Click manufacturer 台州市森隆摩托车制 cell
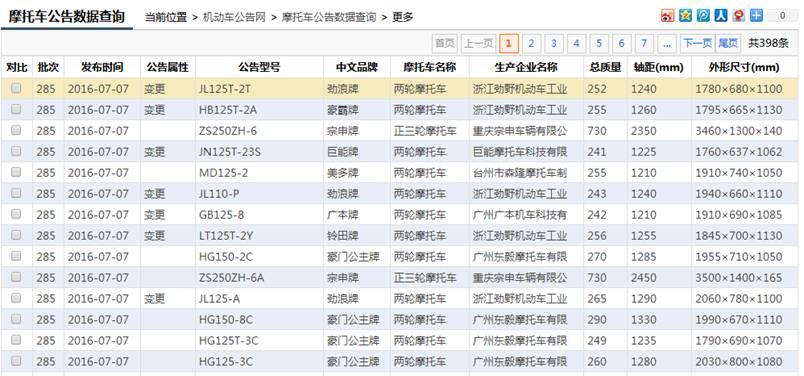Viewport: 804px width, 376px height. coord(520,173)
